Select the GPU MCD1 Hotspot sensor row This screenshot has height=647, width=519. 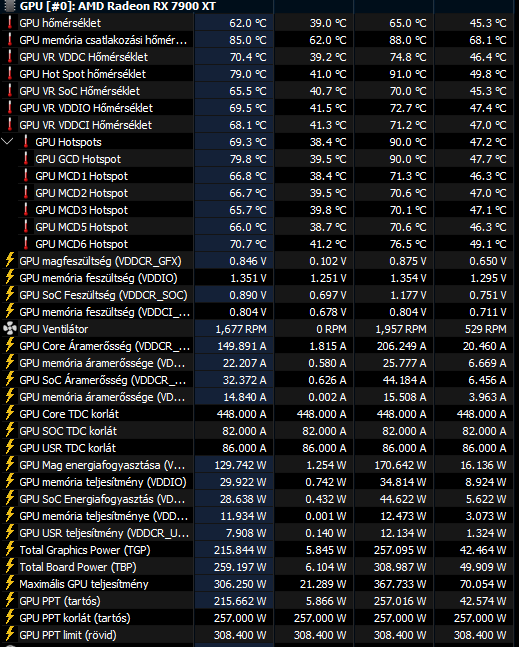(x=260, y=176)
